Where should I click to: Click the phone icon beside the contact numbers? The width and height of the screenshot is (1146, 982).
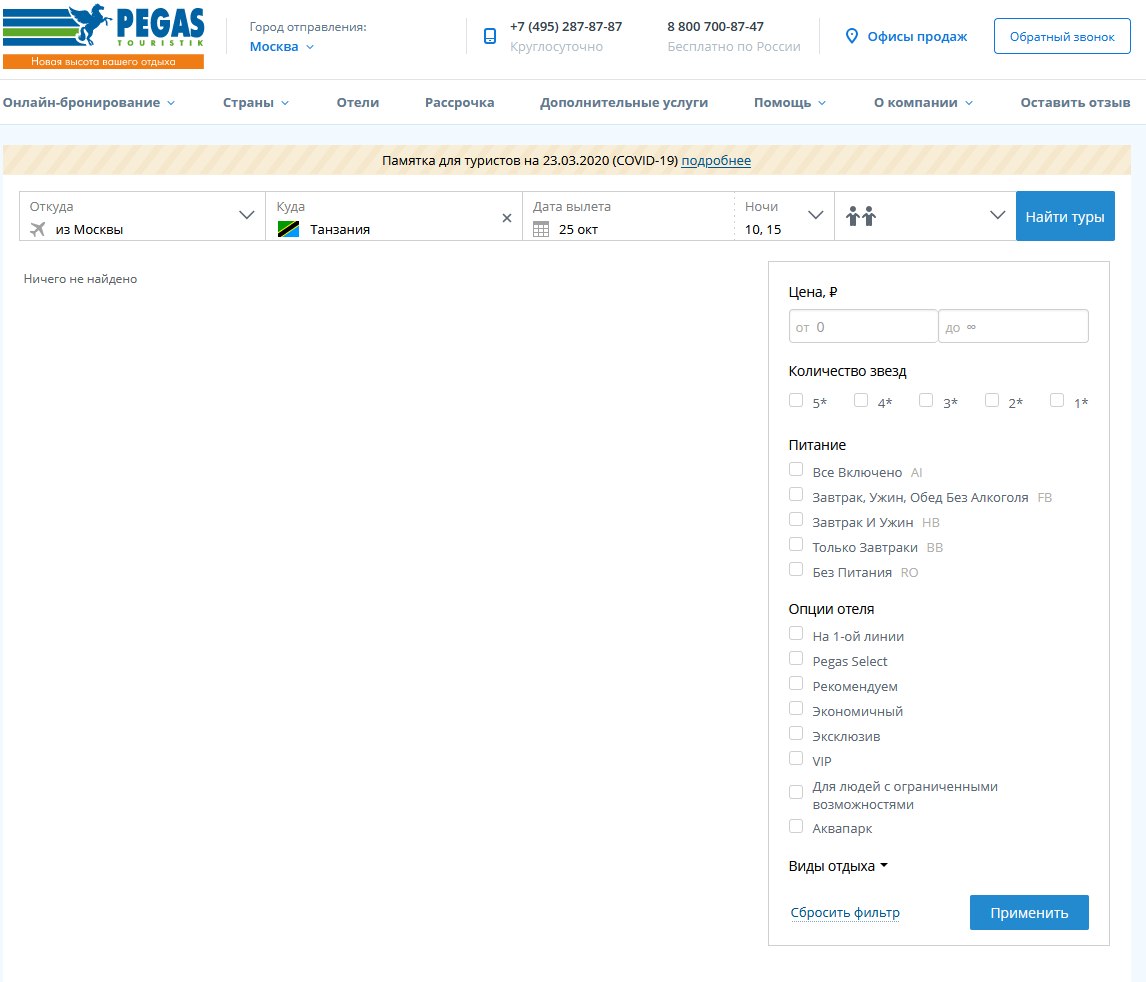click(490, 37)
